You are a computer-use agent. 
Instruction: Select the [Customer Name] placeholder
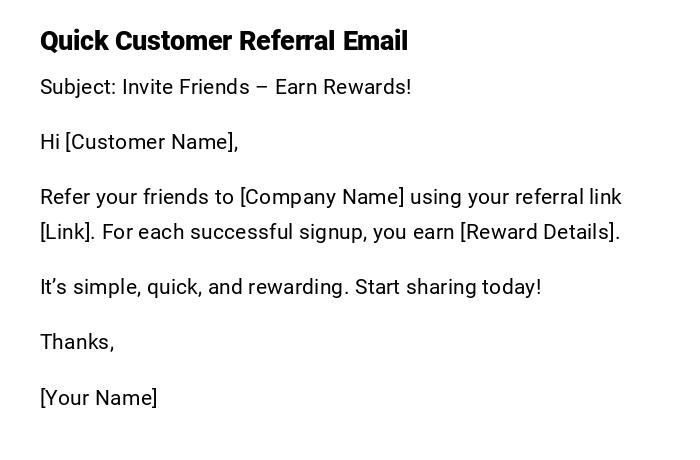(x=151, y=142)
